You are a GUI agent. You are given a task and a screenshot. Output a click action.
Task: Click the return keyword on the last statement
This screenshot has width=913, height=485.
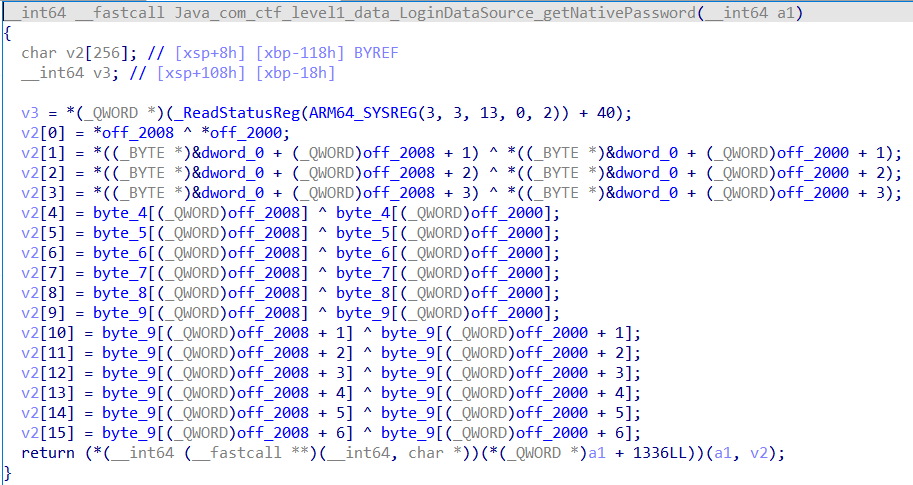coord(46,452)
